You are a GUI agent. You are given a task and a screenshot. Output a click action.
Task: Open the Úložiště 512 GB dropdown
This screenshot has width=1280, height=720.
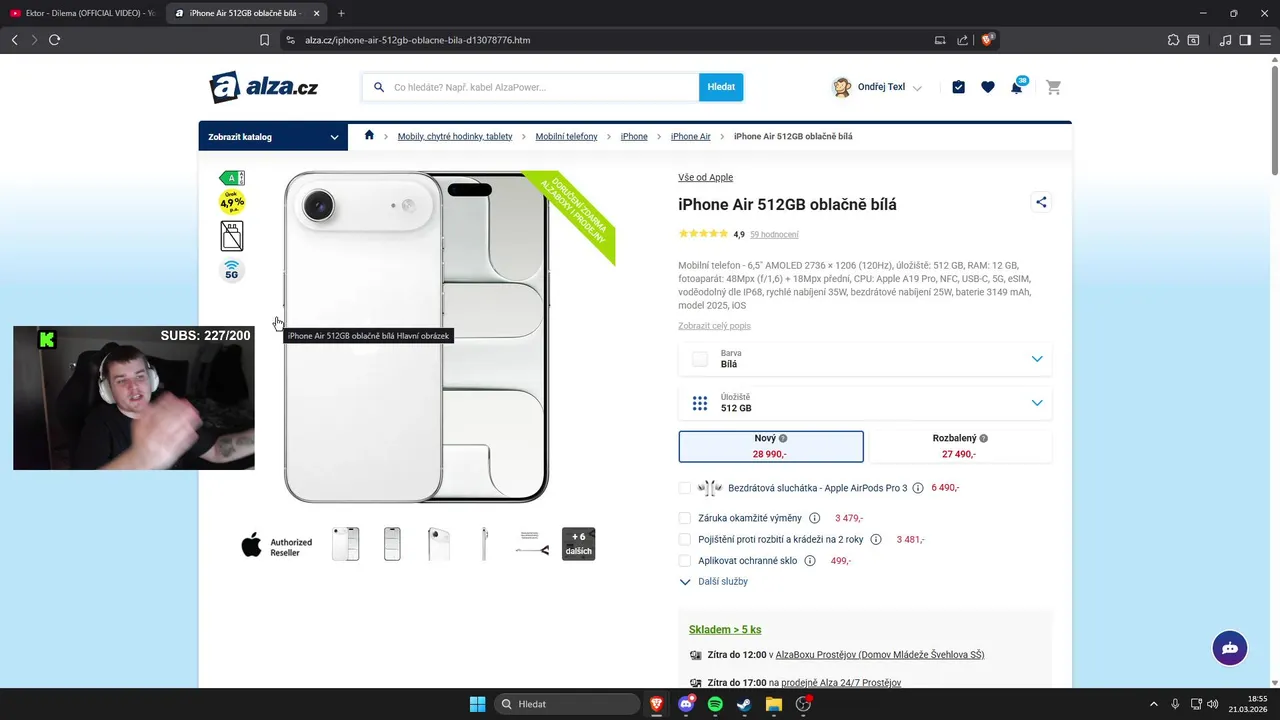(x=865, y=403)
